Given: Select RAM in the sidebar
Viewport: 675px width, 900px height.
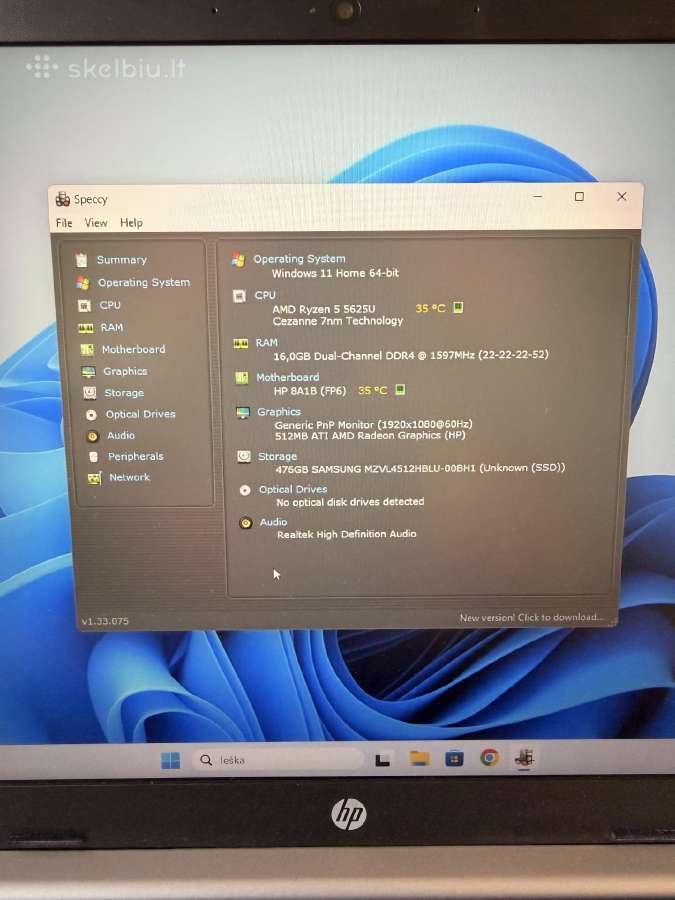Looking at the screenshot, I should coord(112,327).
